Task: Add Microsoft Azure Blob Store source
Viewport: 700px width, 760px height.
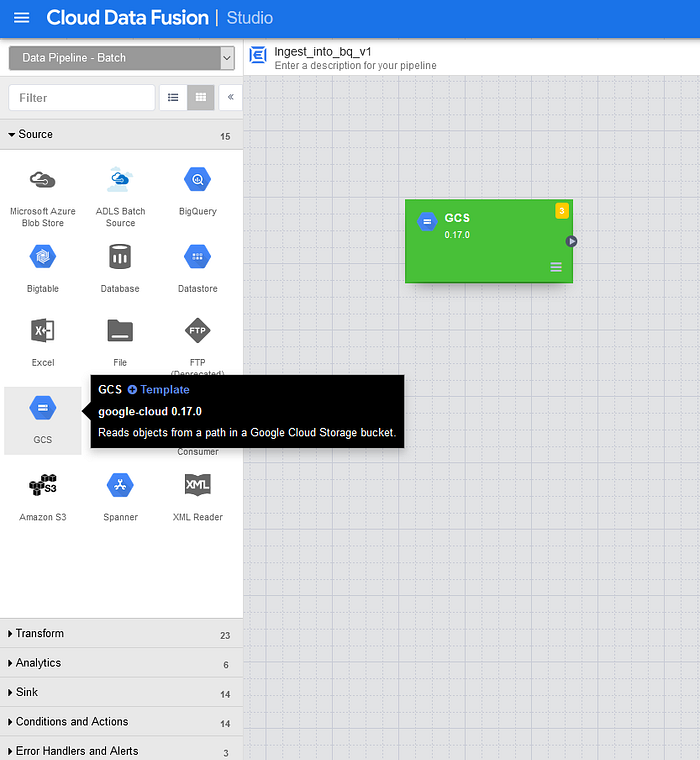Action: 43,197
